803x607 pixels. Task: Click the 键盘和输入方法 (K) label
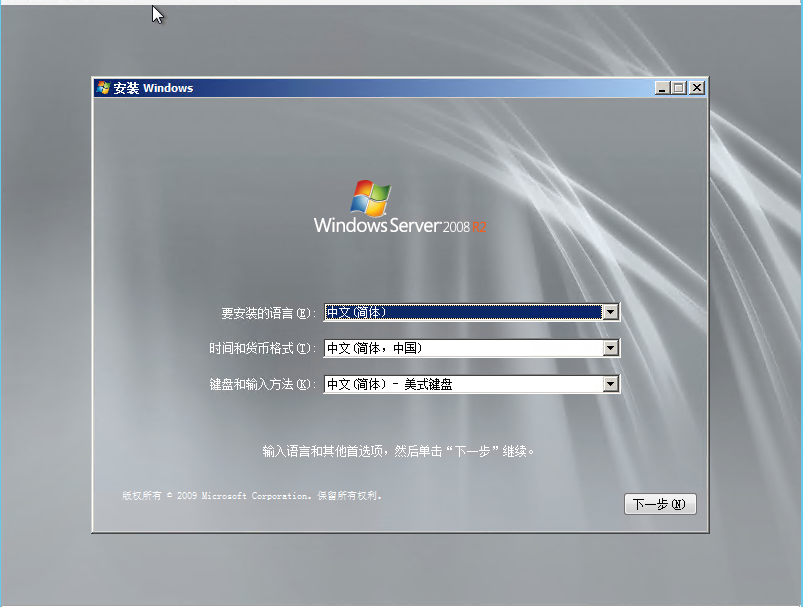[263, 385]
